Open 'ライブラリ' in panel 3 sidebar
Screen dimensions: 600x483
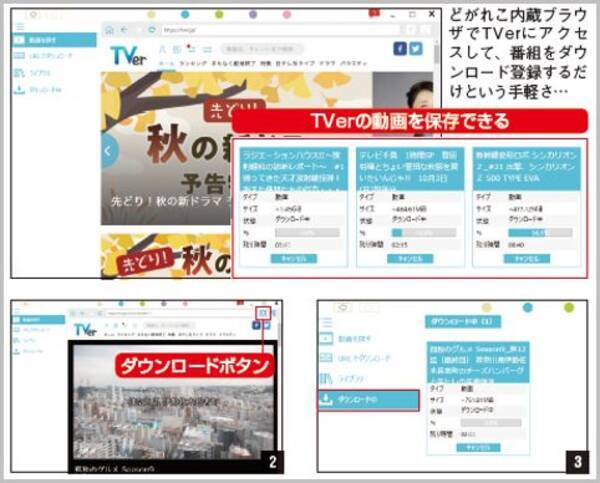pyautogui.click(x=342, y=379)
